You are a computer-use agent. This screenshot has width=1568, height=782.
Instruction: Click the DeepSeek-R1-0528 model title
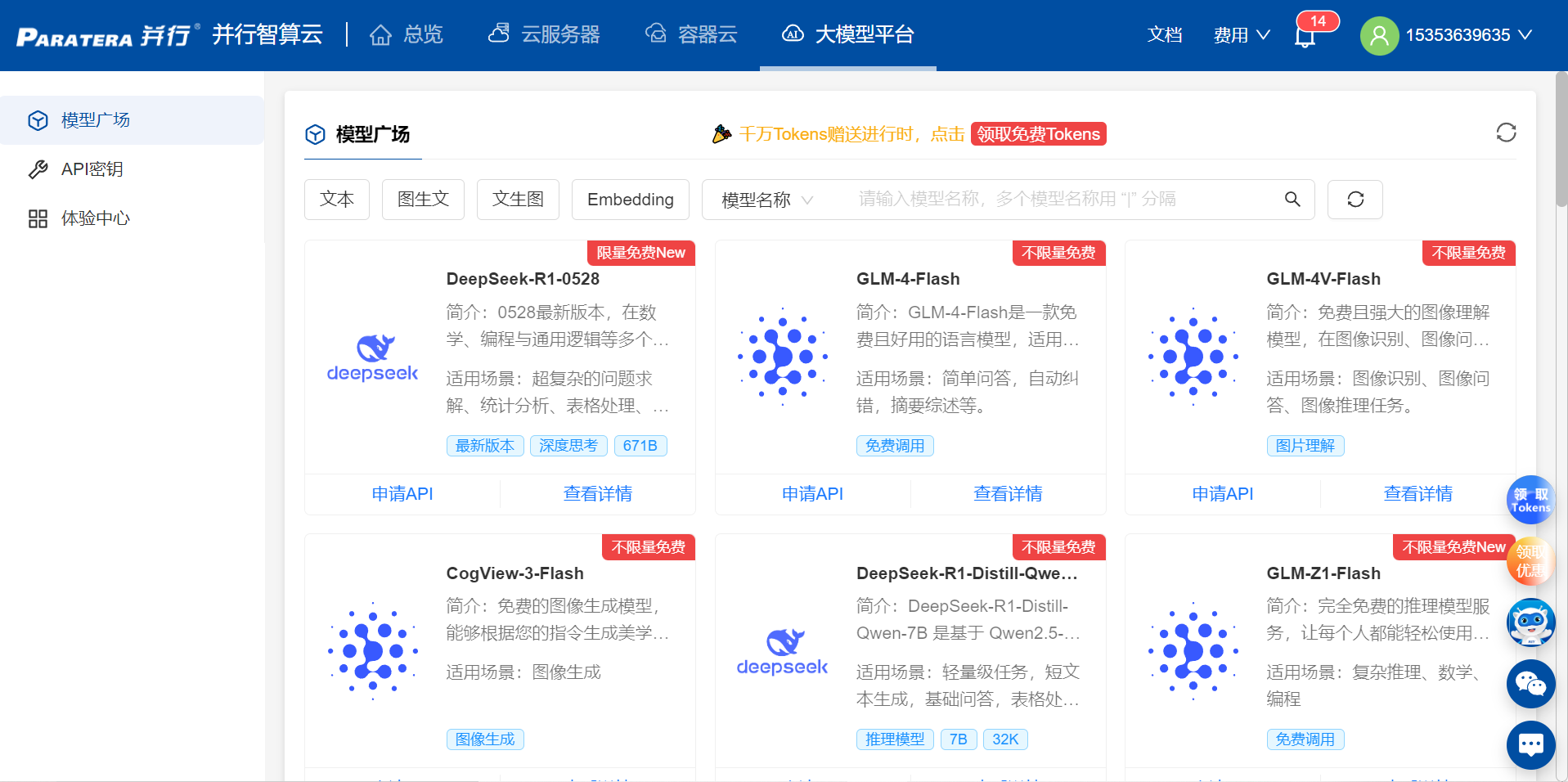[523, 279]
